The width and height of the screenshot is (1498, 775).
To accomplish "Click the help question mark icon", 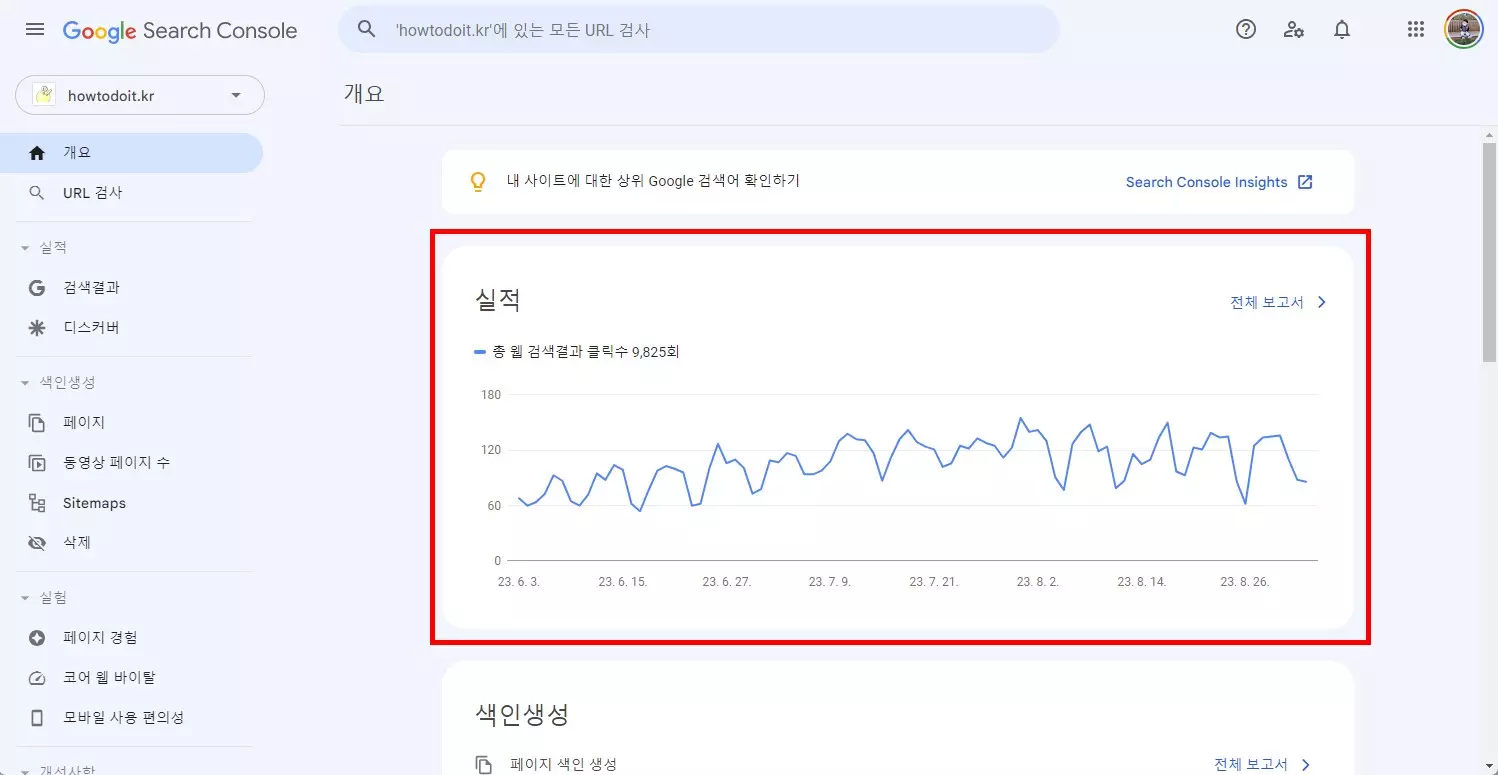I will click(1245, 29).
